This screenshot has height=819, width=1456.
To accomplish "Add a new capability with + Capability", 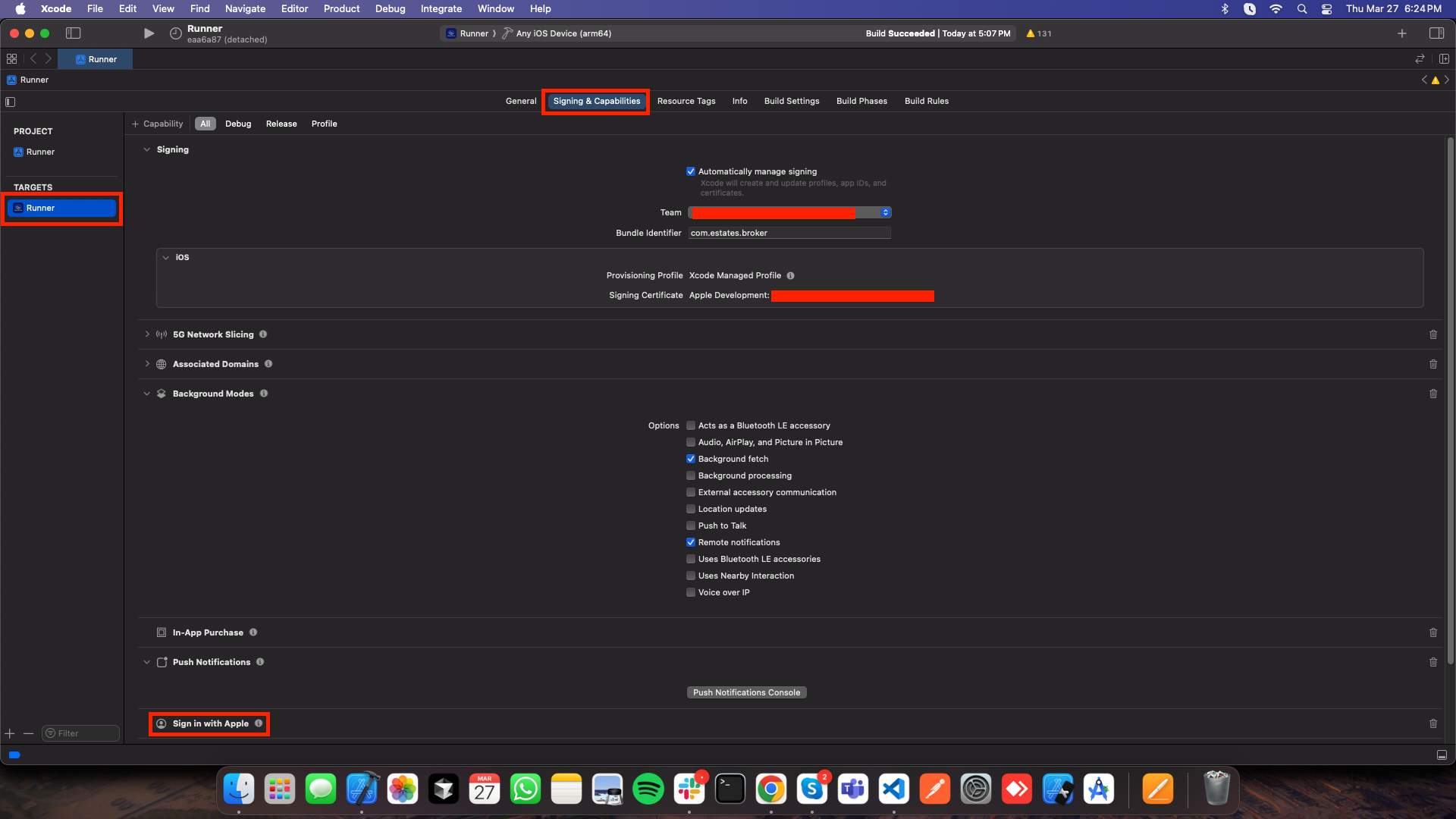I will coord(158,124).
